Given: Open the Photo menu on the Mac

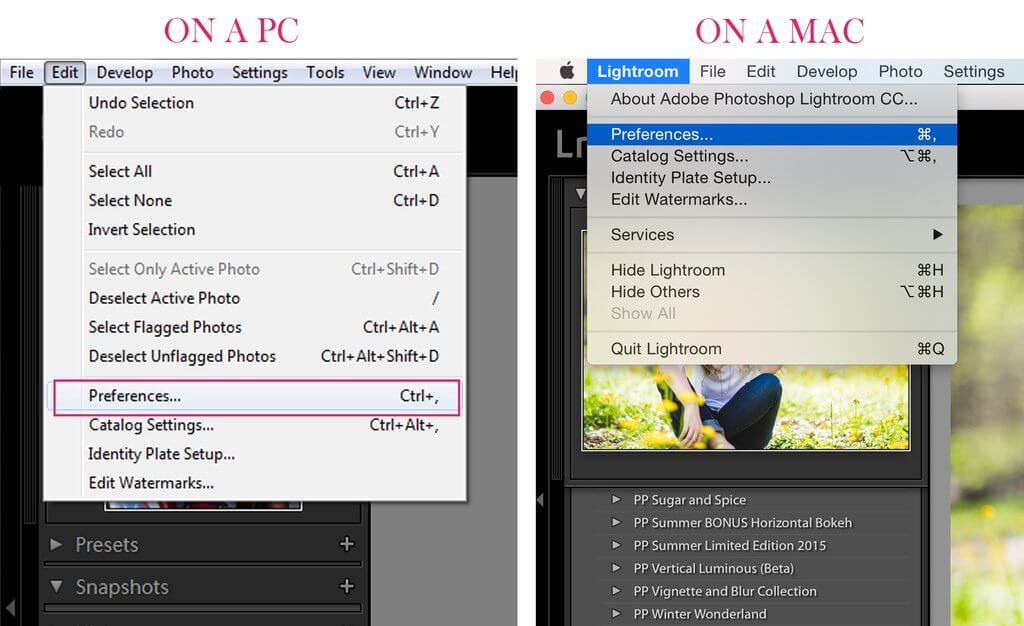Looking at the screenshot, I should pyautogui.click(x=900, y=71).
